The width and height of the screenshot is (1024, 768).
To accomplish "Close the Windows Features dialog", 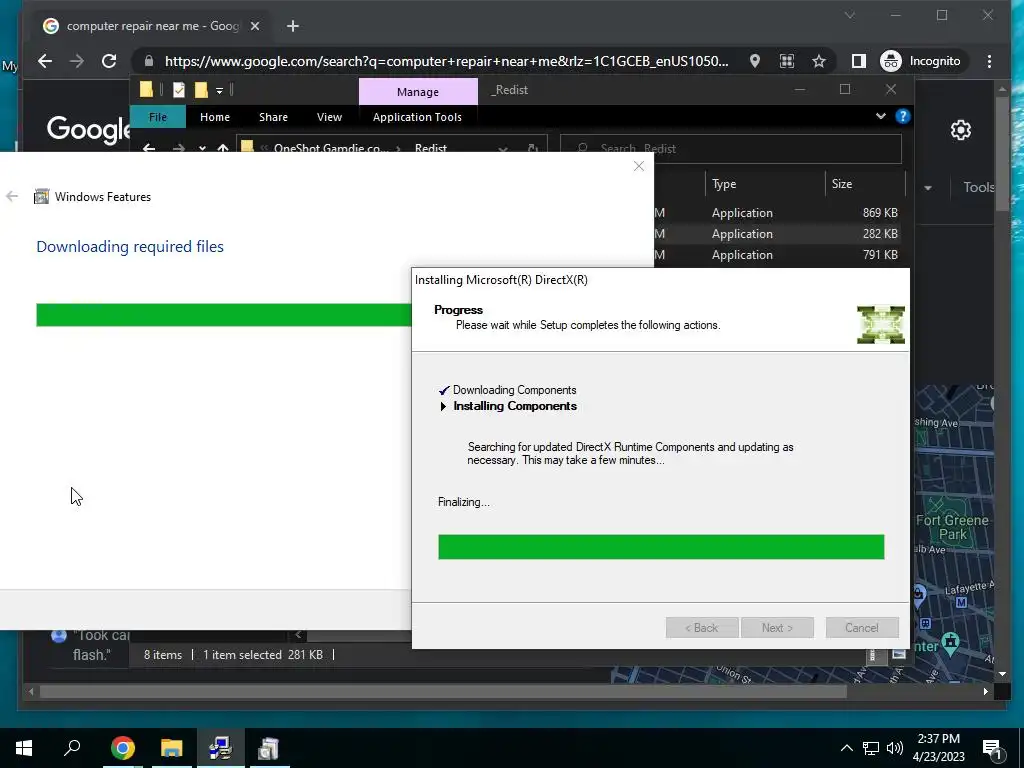I will pos(639,167).
